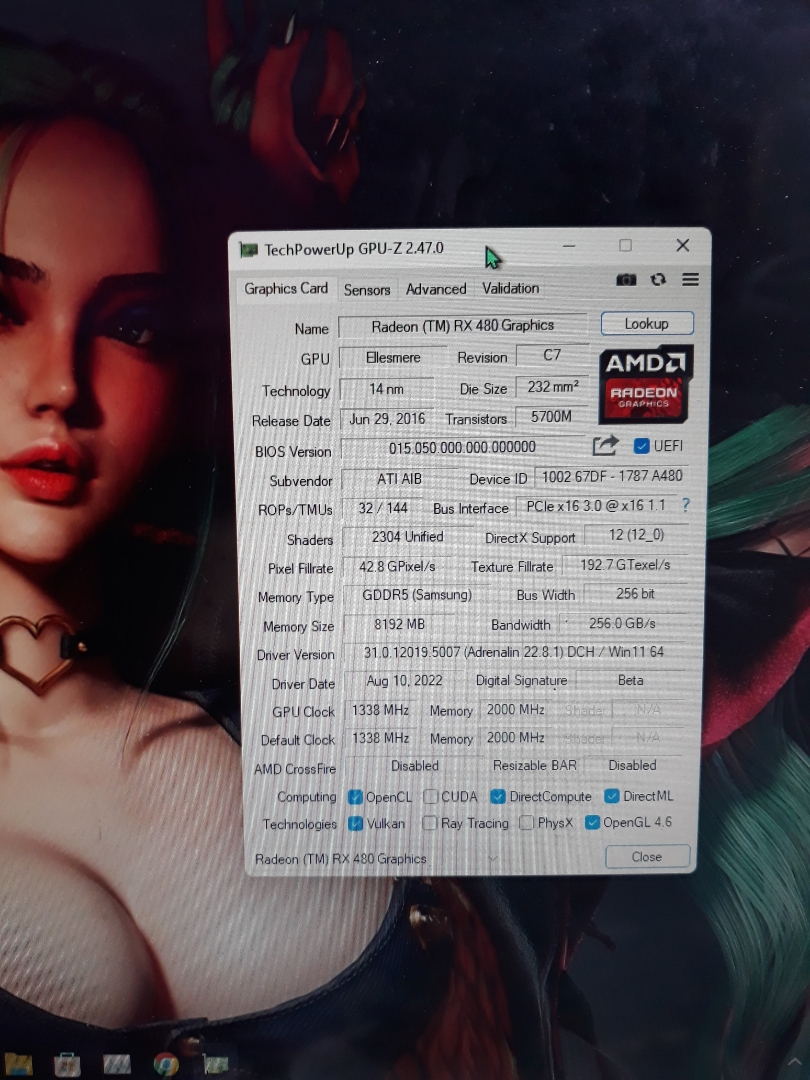Click the GPU-Z icon in the taskbar

pyautogui.click(x=215, y=1064)
